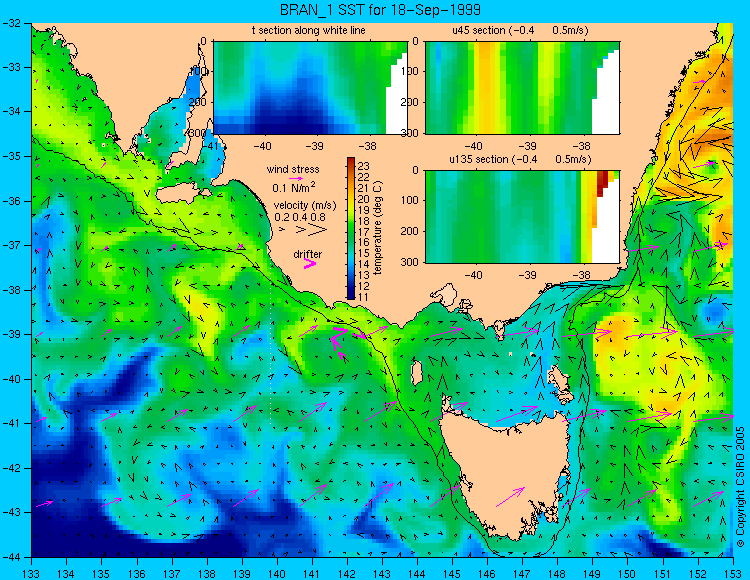Click the "0.1 N/m2" legend value

[x=294, y=187]
